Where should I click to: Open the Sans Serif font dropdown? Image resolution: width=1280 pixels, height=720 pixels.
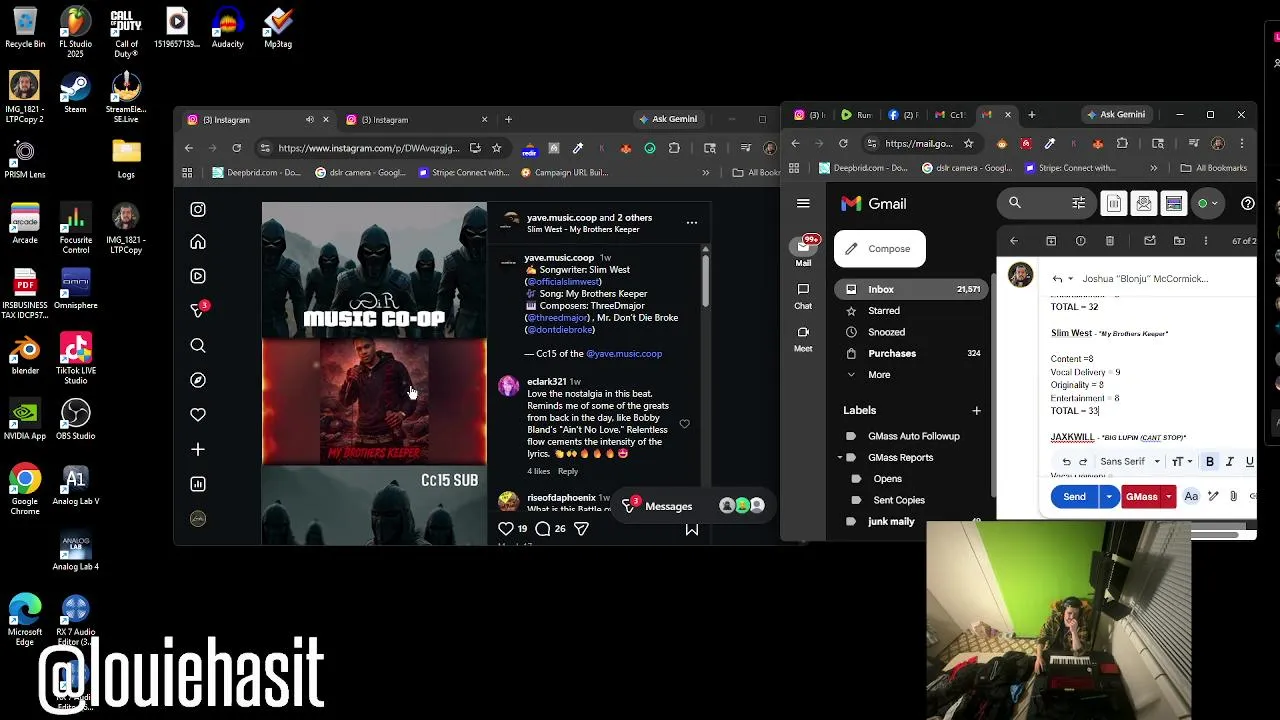tap(1130, 462)
